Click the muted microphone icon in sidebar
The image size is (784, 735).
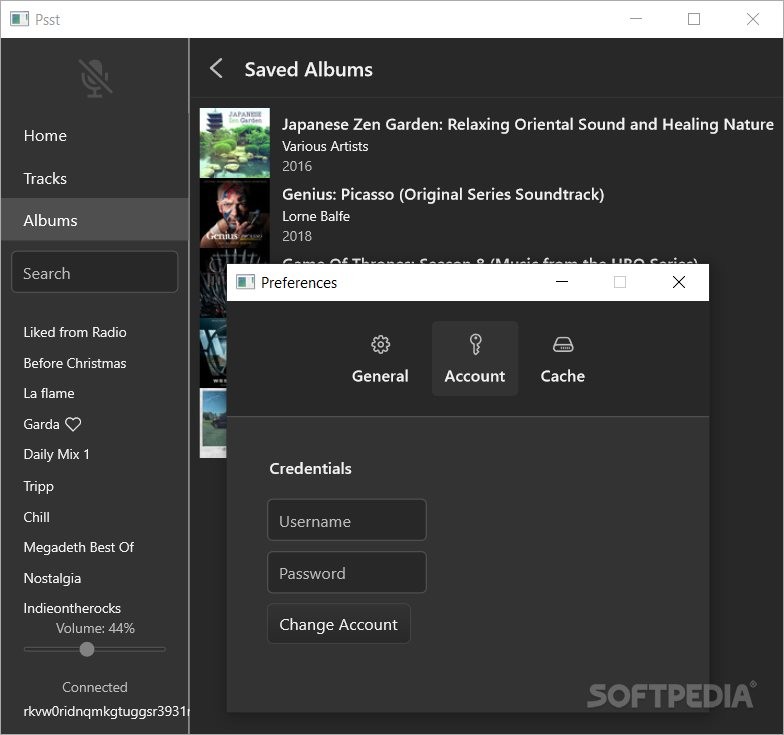click(95, 78)
